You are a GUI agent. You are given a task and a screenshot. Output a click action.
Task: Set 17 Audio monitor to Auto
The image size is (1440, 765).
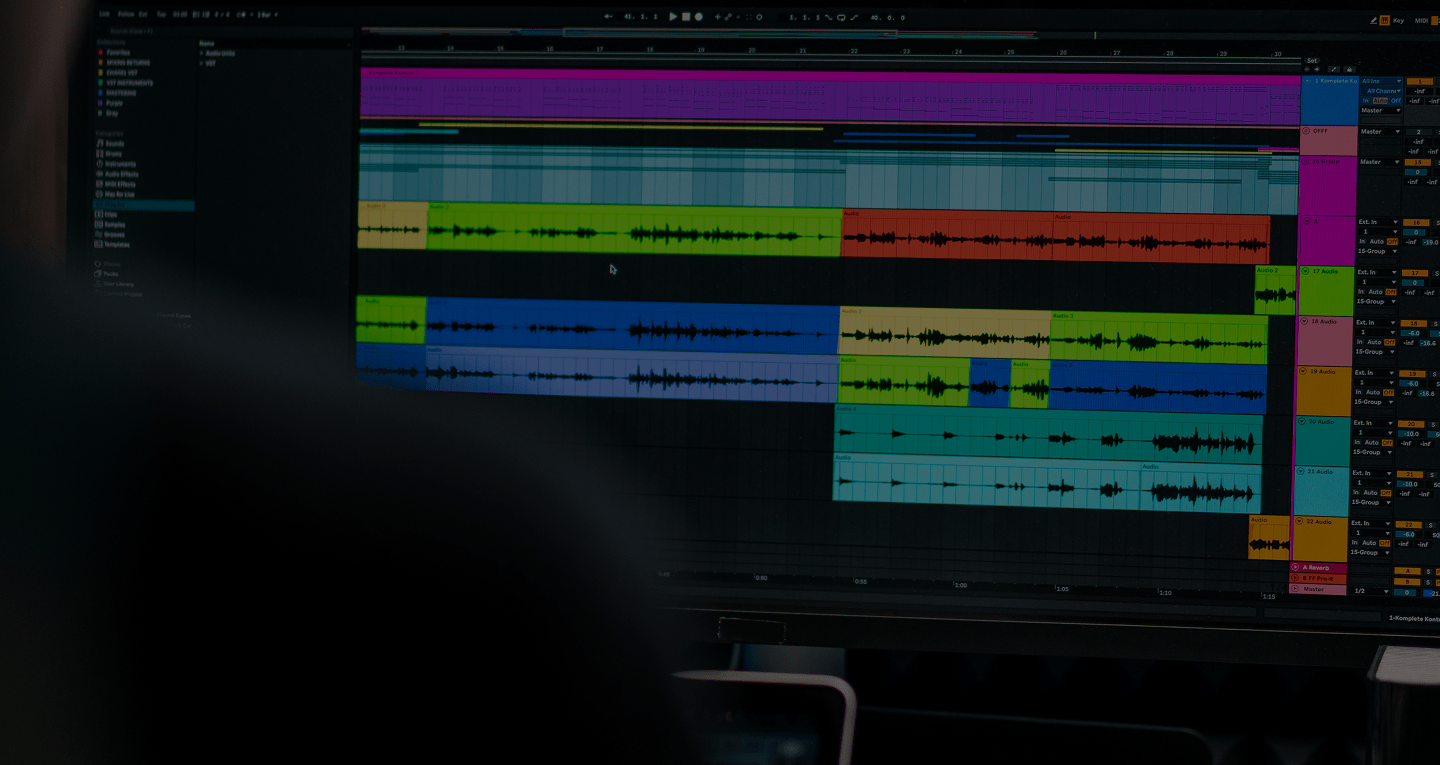(1376, 292)
